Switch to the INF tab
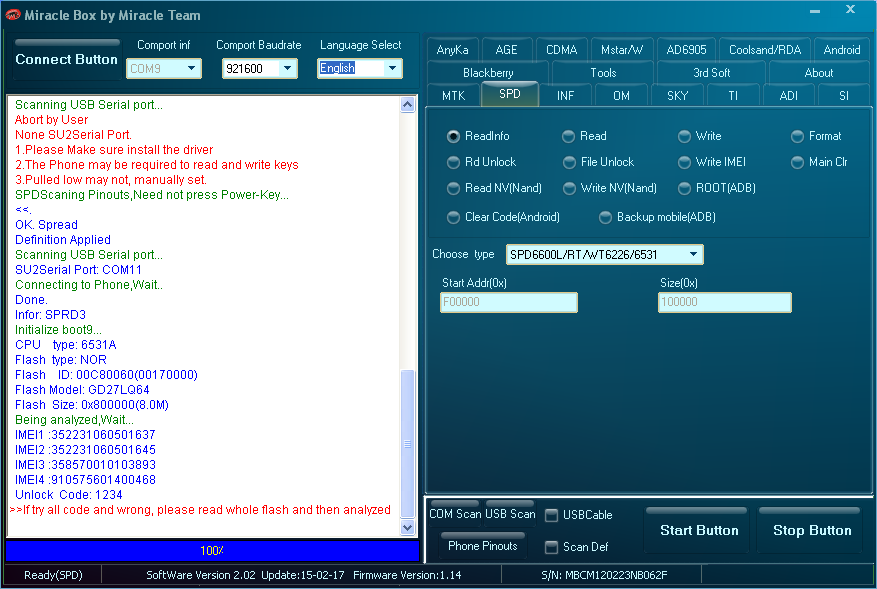The height and width of the screenshot is (589, 877). pyautogui.click(x=565, y=96)
